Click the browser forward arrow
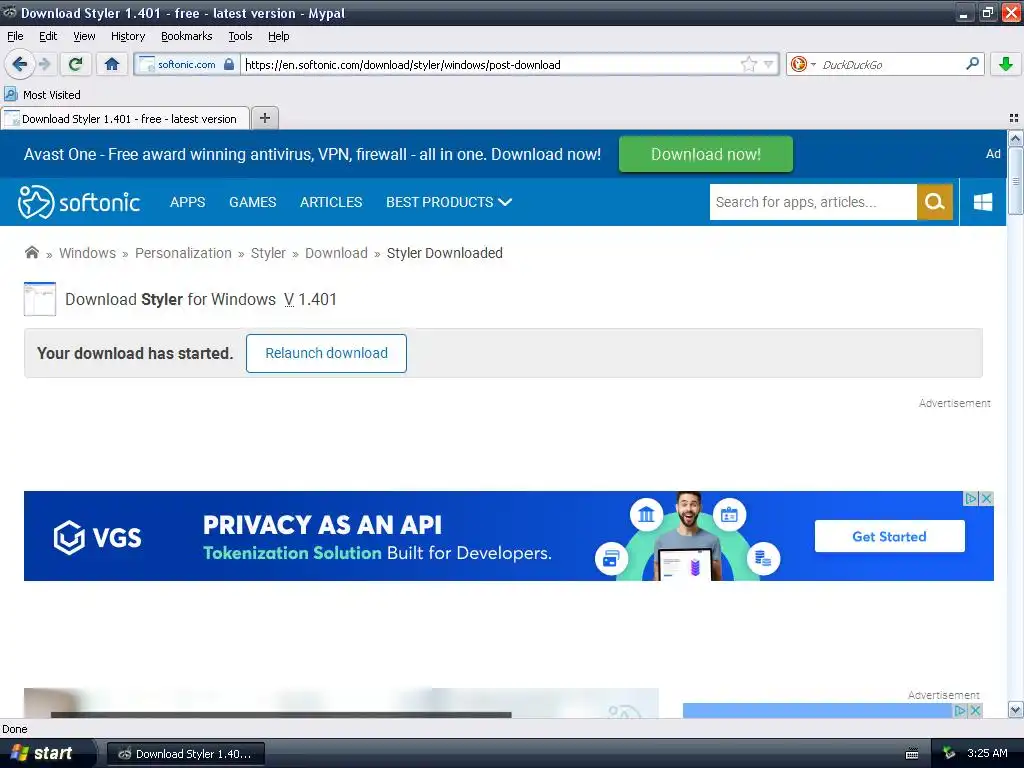 tap(44, 64)
